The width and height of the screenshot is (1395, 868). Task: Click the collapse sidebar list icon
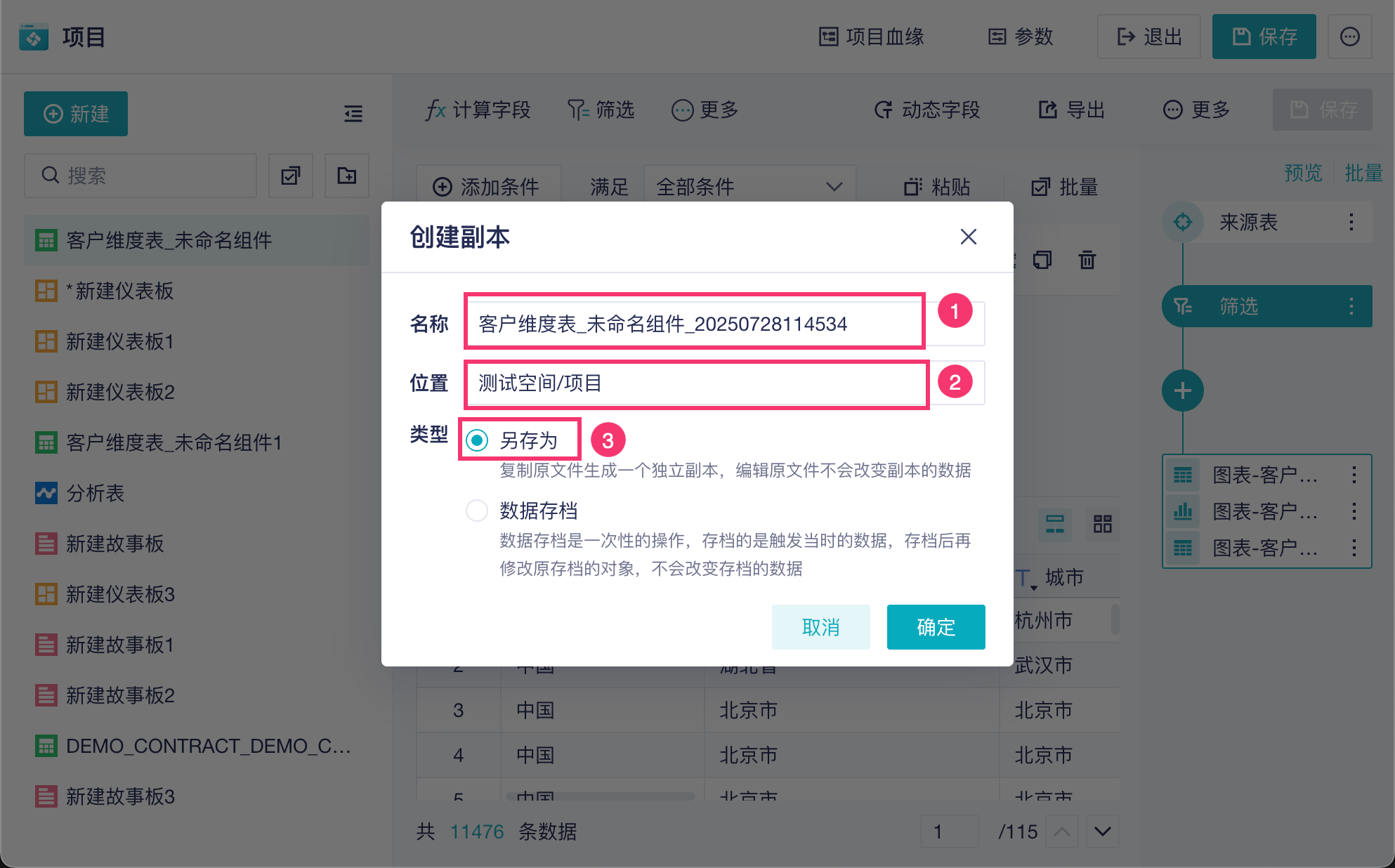coord(353,113)
